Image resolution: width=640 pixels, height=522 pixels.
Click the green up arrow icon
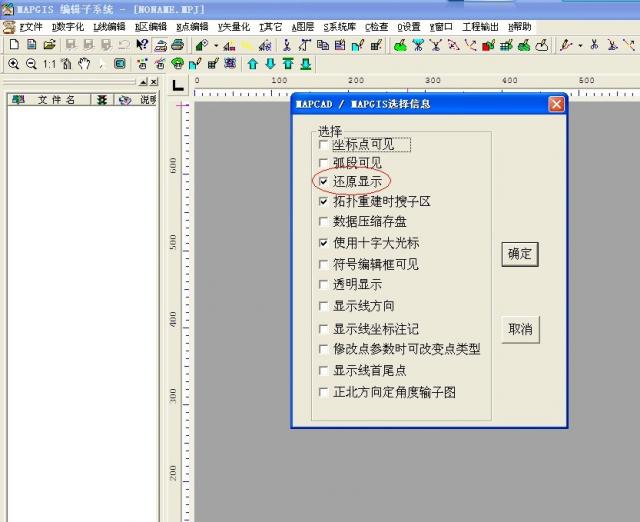[x=252, y=63]
